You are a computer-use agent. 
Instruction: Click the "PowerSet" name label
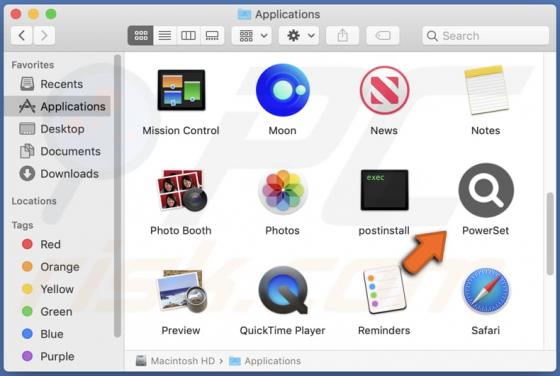coord(486,230)
